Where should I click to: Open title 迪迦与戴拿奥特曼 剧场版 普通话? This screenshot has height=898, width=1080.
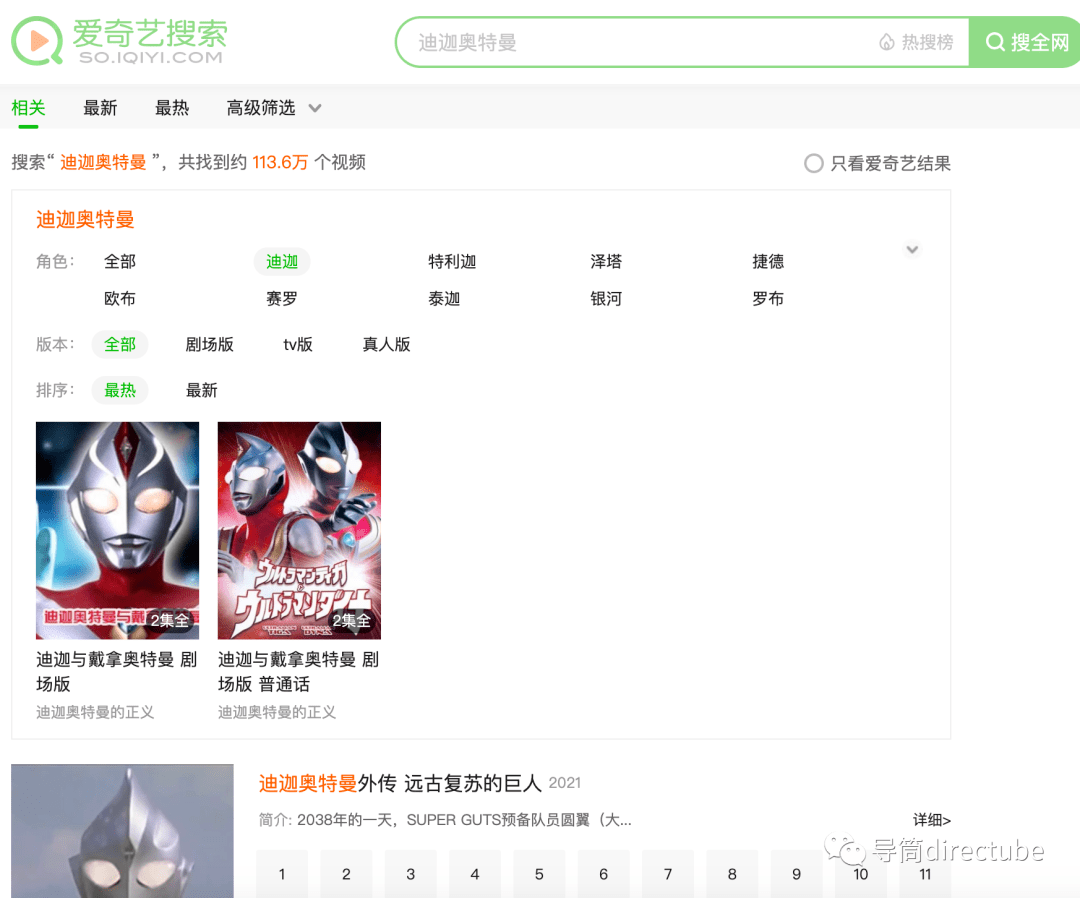(298, 671)
